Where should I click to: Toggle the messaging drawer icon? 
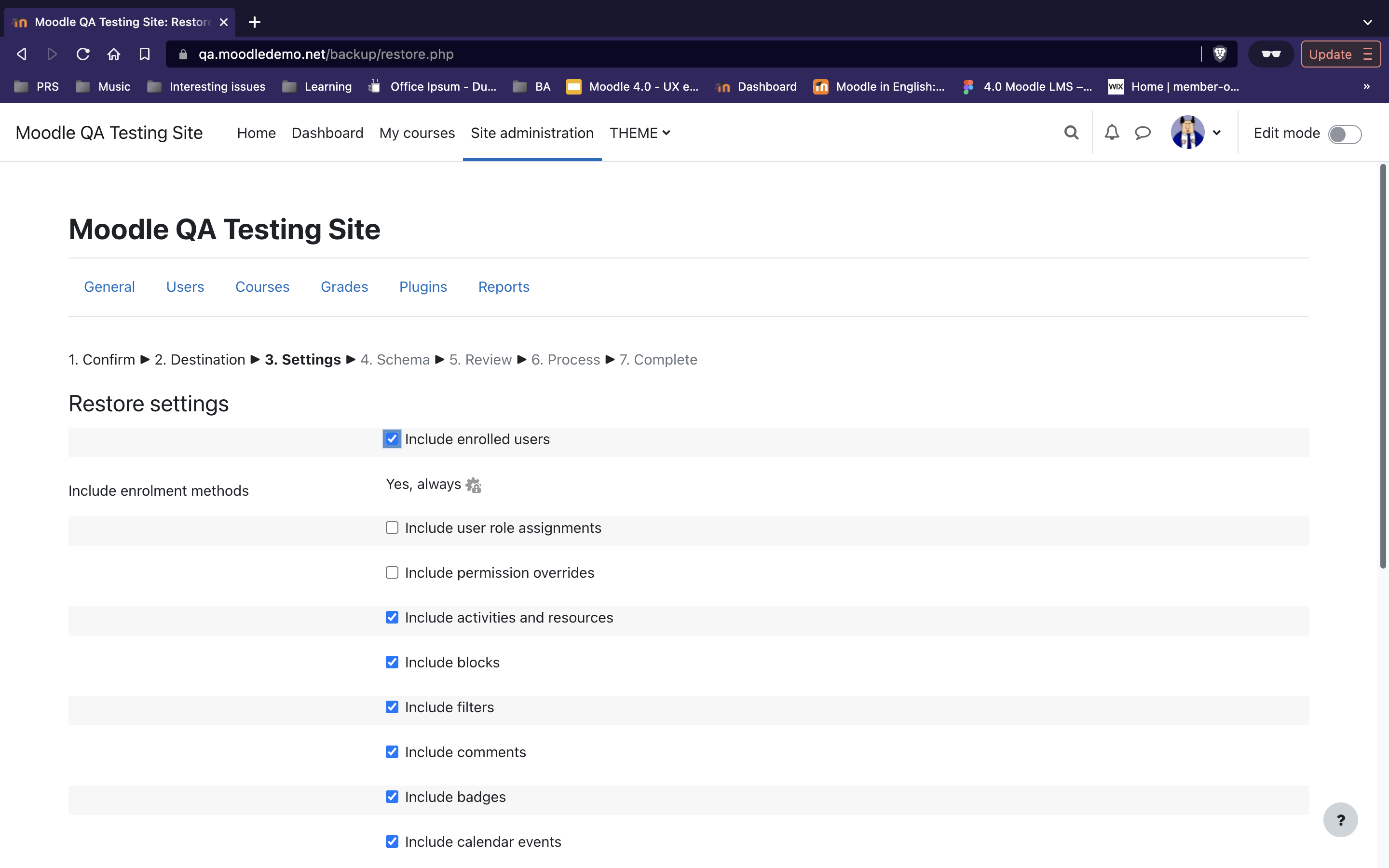(1143, 133)
